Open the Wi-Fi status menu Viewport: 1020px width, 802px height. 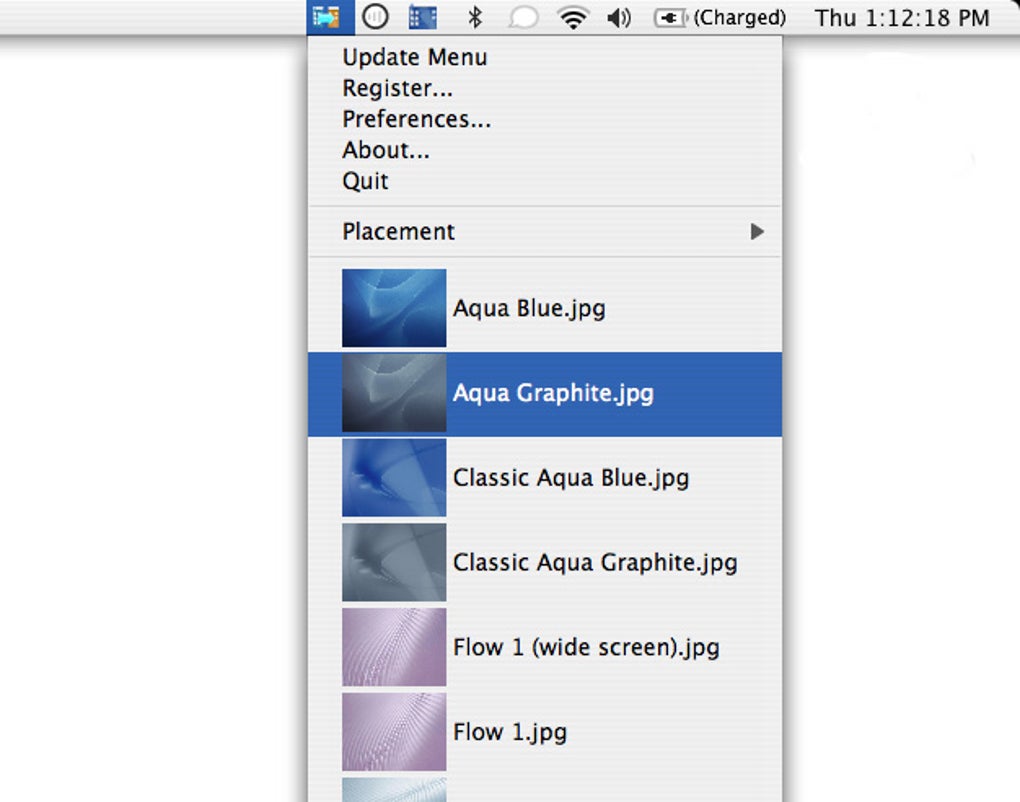tap(573, 18)
